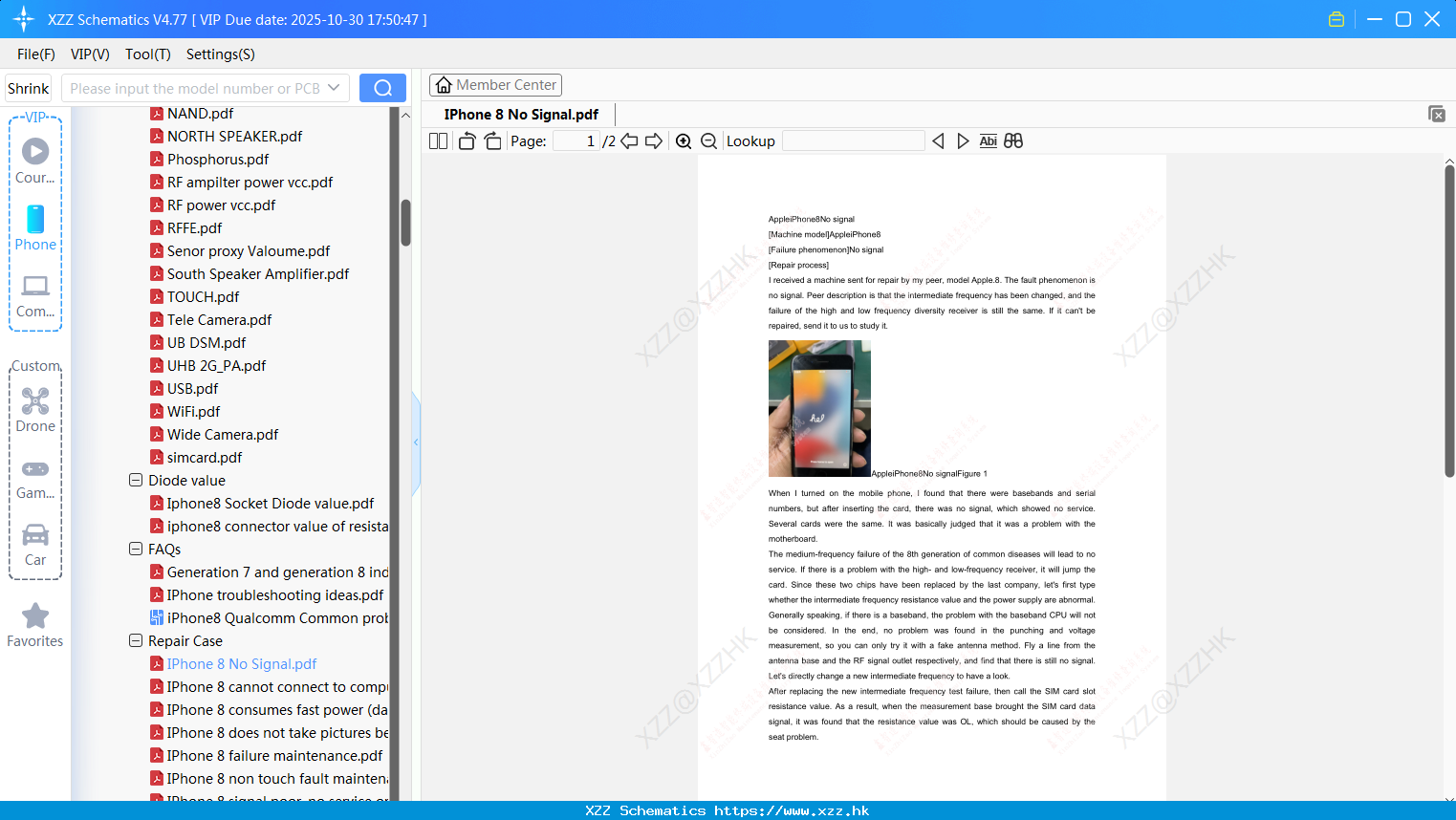Open the VIP(V) menu
Viewport: 1456px width, 820px height.
[x=90, y=54]
